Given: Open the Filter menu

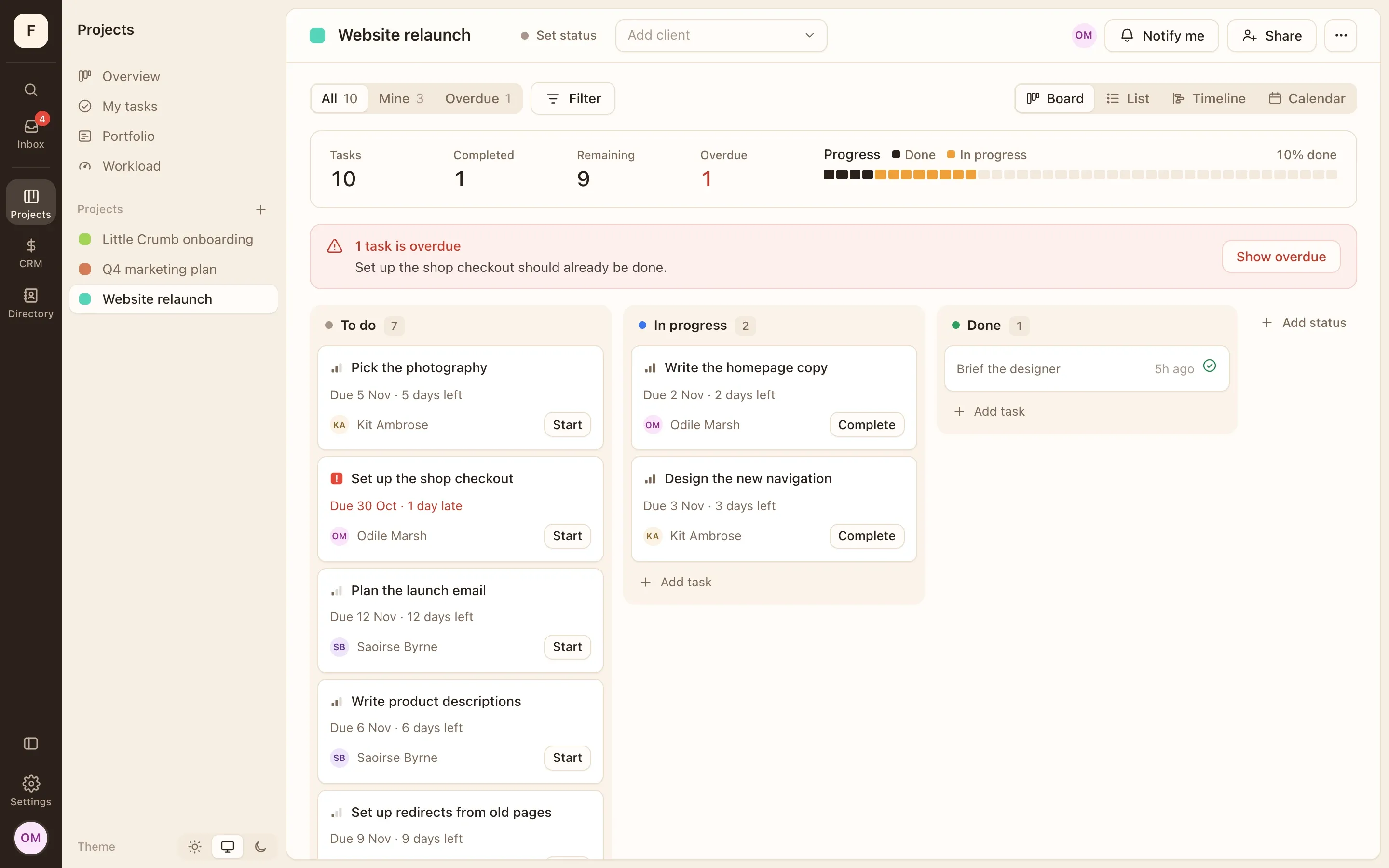Looking at the screenshot, I should point(573,98).
